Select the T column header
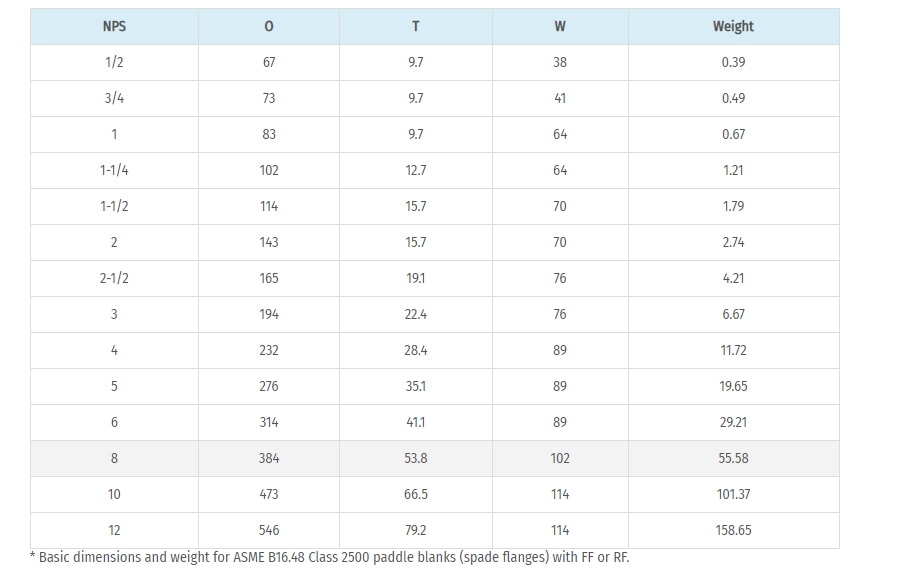 pos(416,26)
